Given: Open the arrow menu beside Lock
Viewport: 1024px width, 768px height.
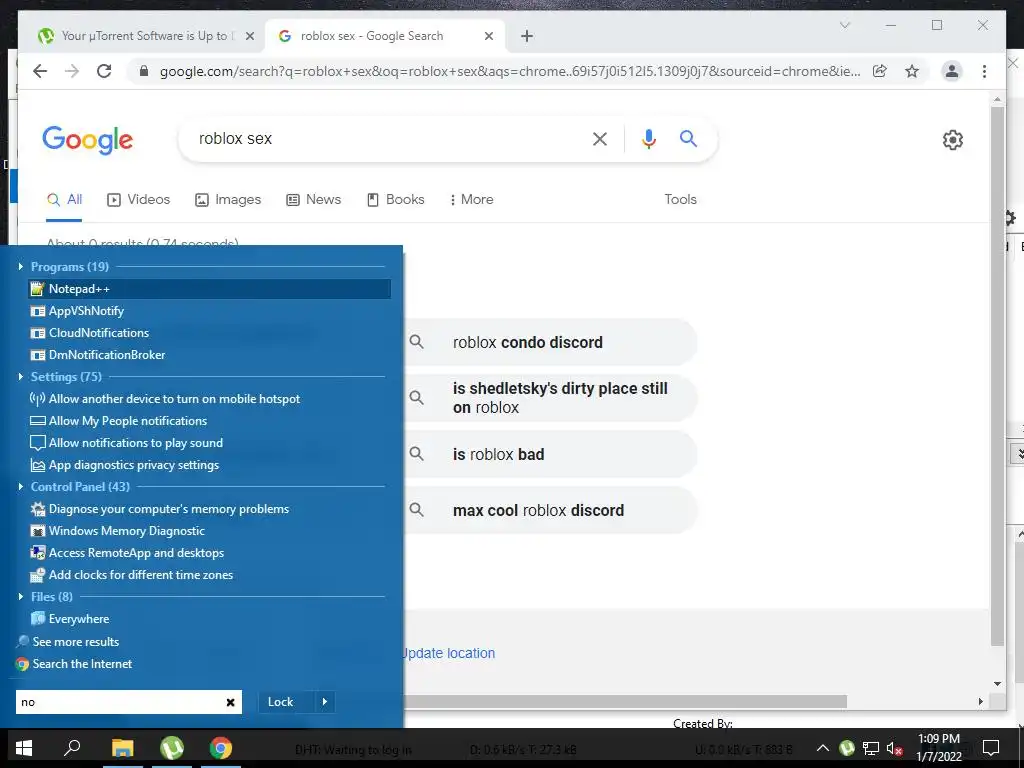Looking at the screenshot, I should click(x=325, y=702).
